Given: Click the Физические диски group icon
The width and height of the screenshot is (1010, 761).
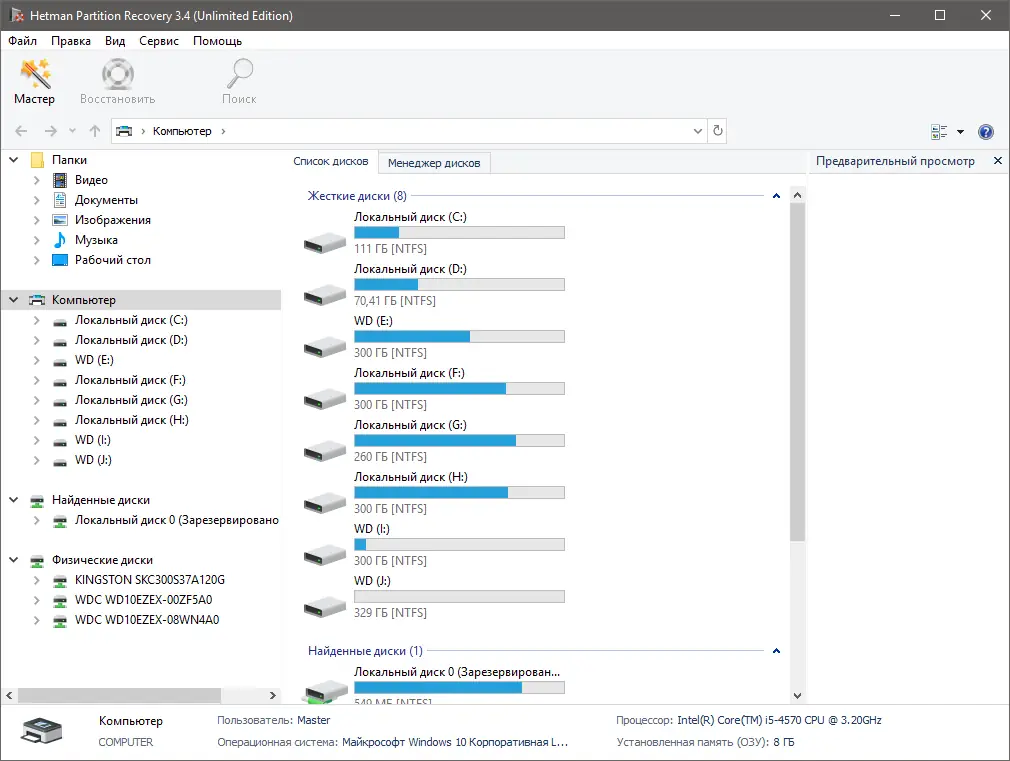Looking at the screenshot, I should coord(37,561).
